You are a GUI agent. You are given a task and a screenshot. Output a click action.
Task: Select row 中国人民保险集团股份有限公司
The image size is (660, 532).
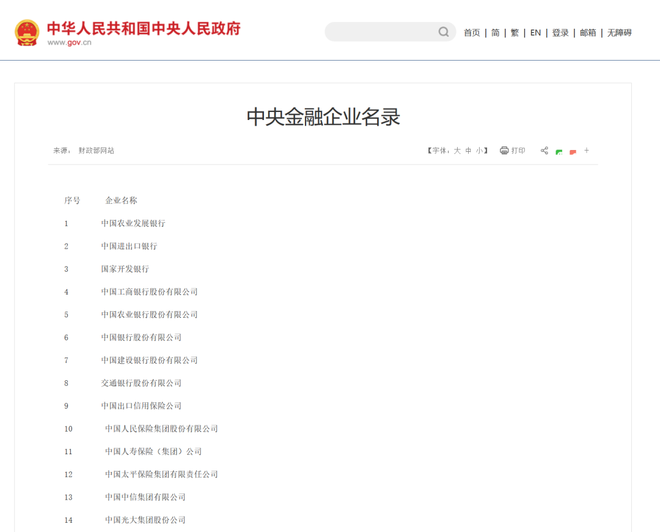click(x=162, y=428)
